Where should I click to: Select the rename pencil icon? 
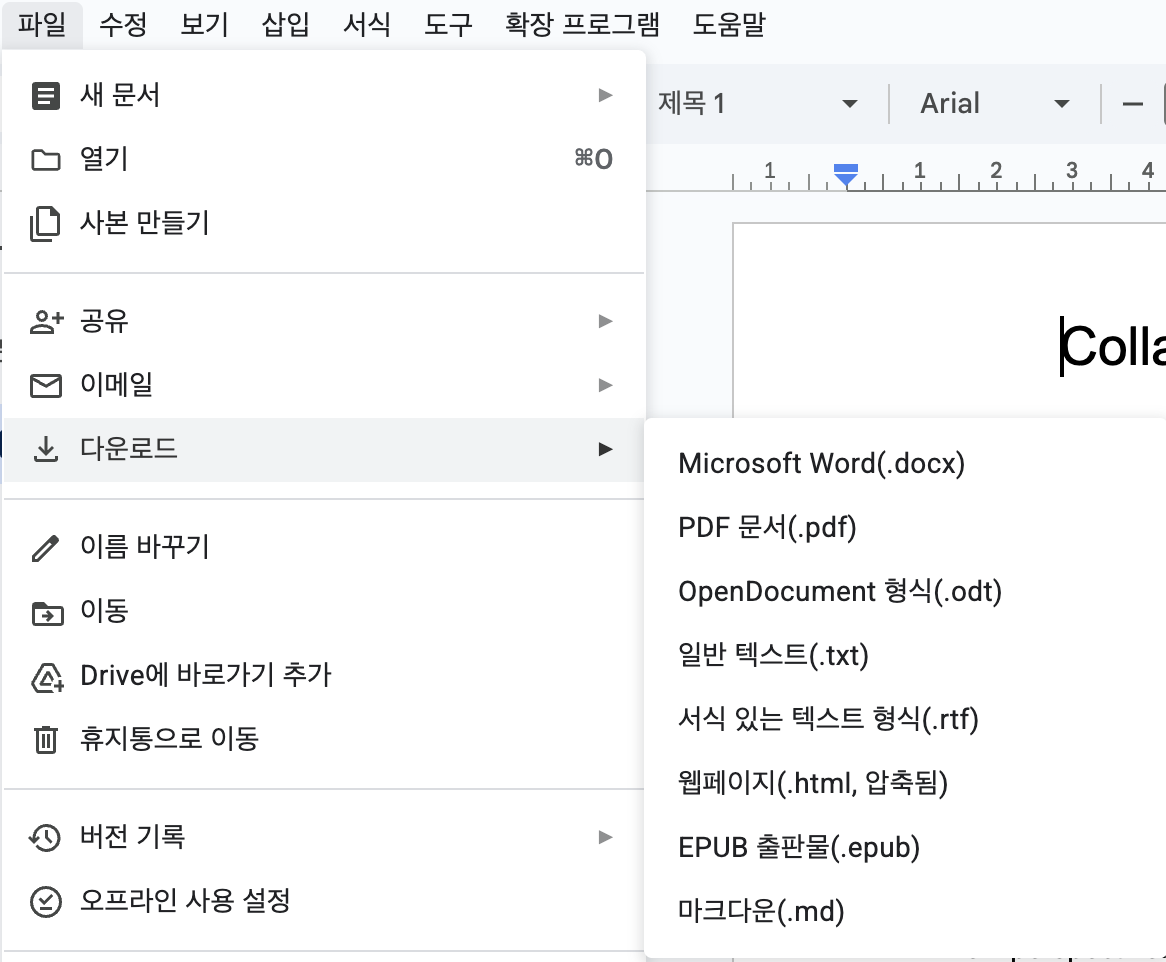tap(44, 547)
